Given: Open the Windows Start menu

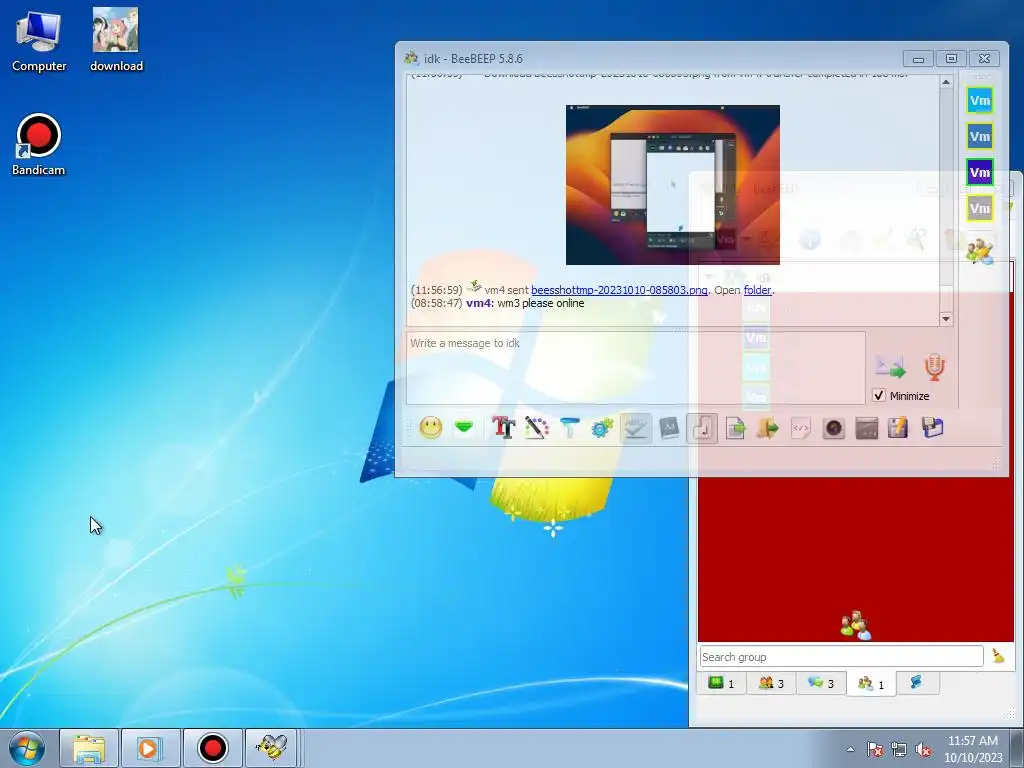Looking at the screenshot, I should click(x=27, y=748).
